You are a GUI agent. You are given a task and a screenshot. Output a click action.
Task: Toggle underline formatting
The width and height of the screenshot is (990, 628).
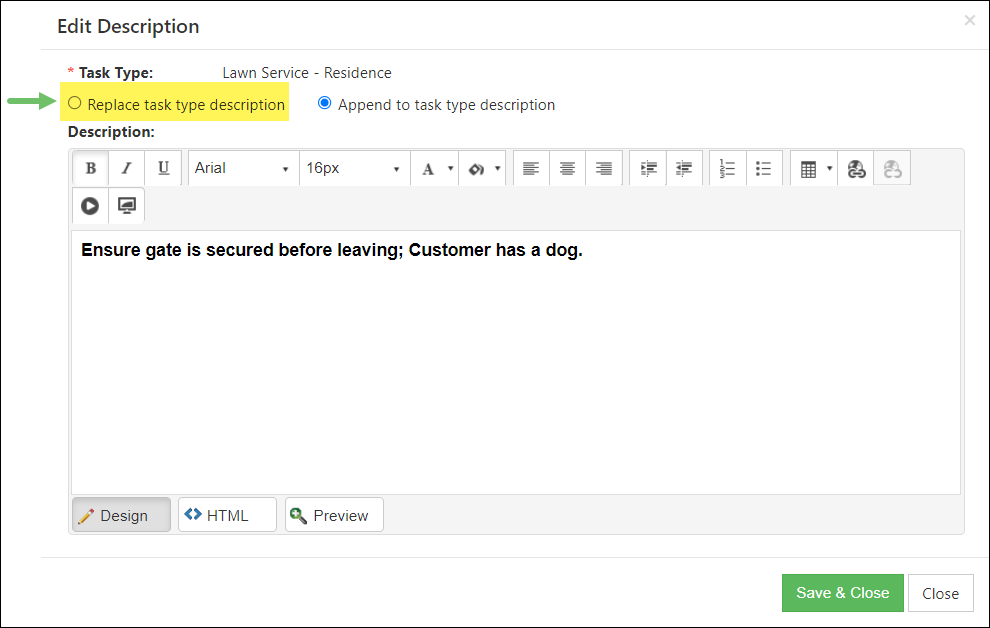coord(164,169)
